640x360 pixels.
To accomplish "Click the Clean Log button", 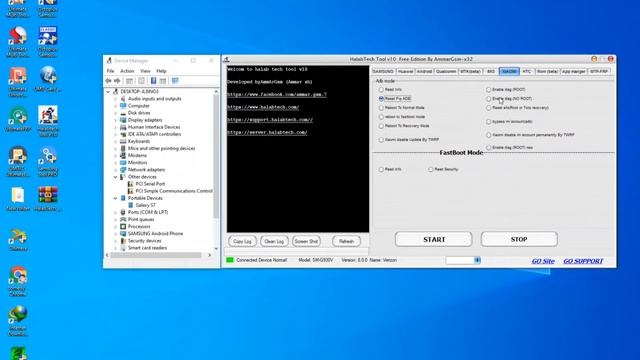I will (x=274, y=242).
